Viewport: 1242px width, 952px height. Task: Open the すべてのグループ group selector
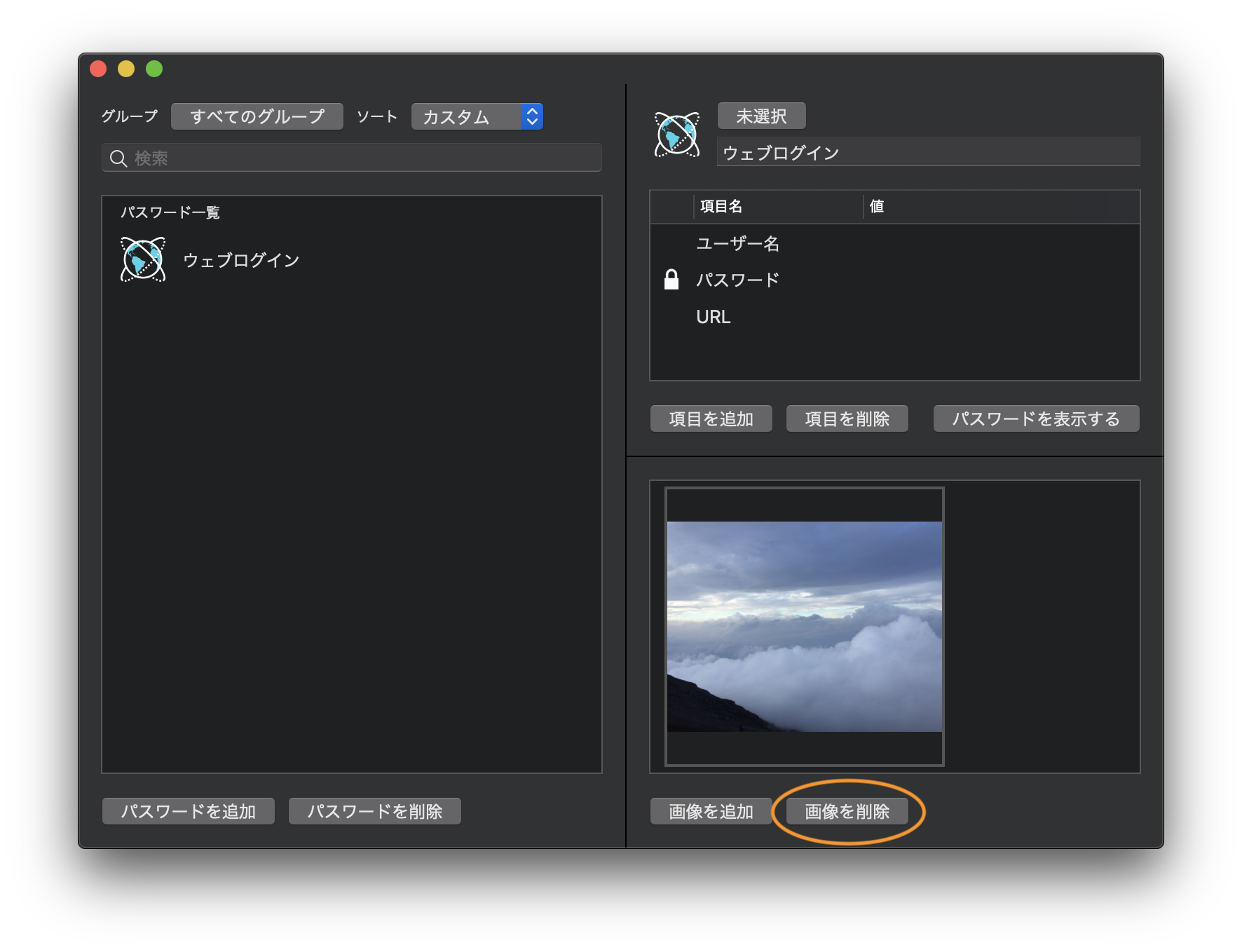(x=257, y=116)
